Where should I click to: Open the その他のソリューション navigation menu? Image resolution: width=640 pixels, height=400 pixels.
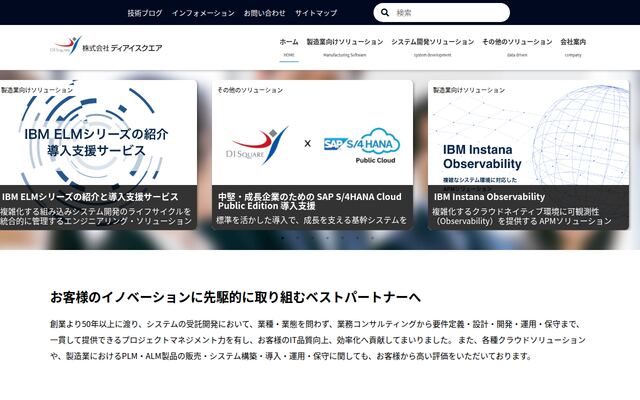517,47
